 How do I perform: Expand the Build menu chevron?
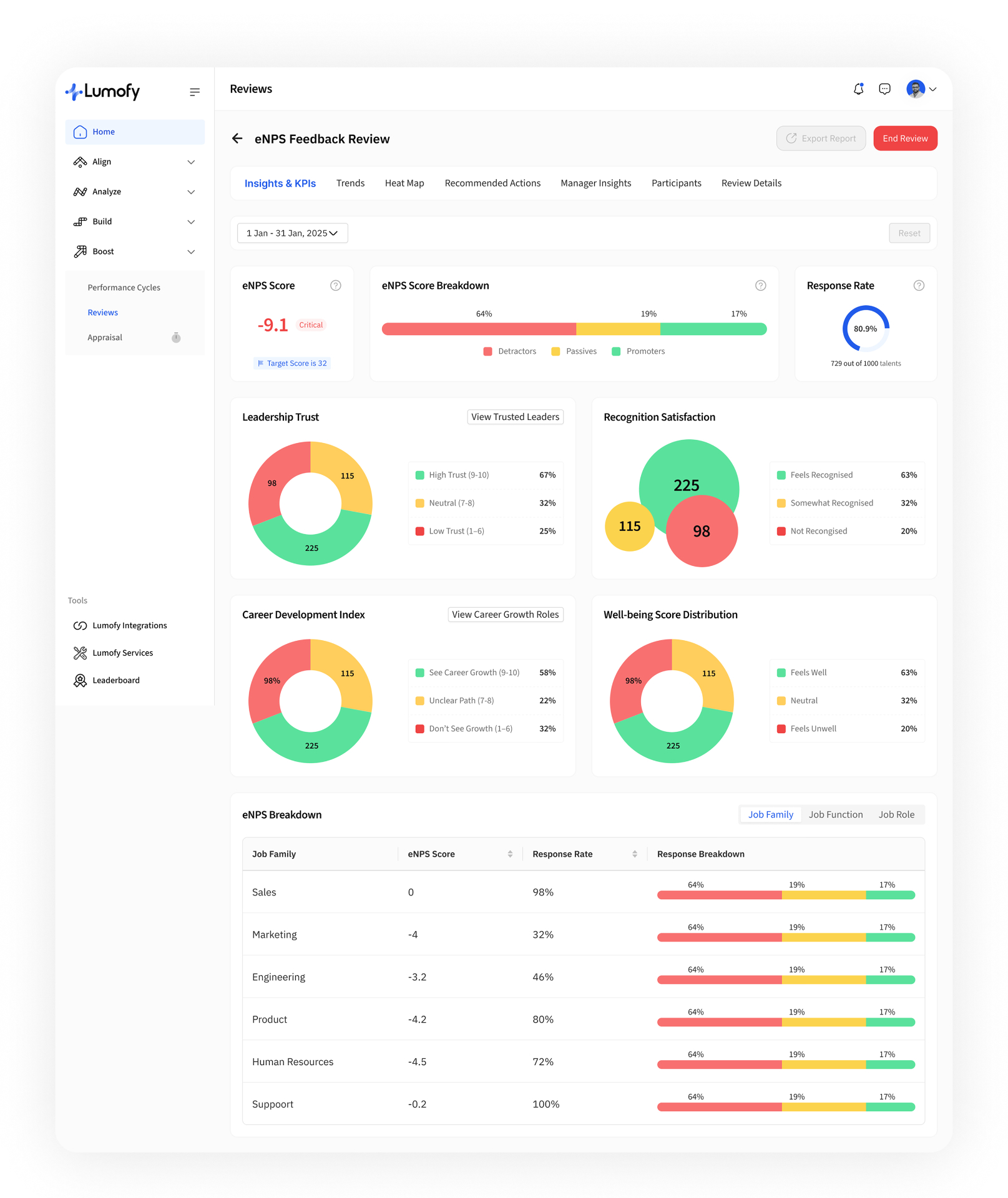[191, 222]
